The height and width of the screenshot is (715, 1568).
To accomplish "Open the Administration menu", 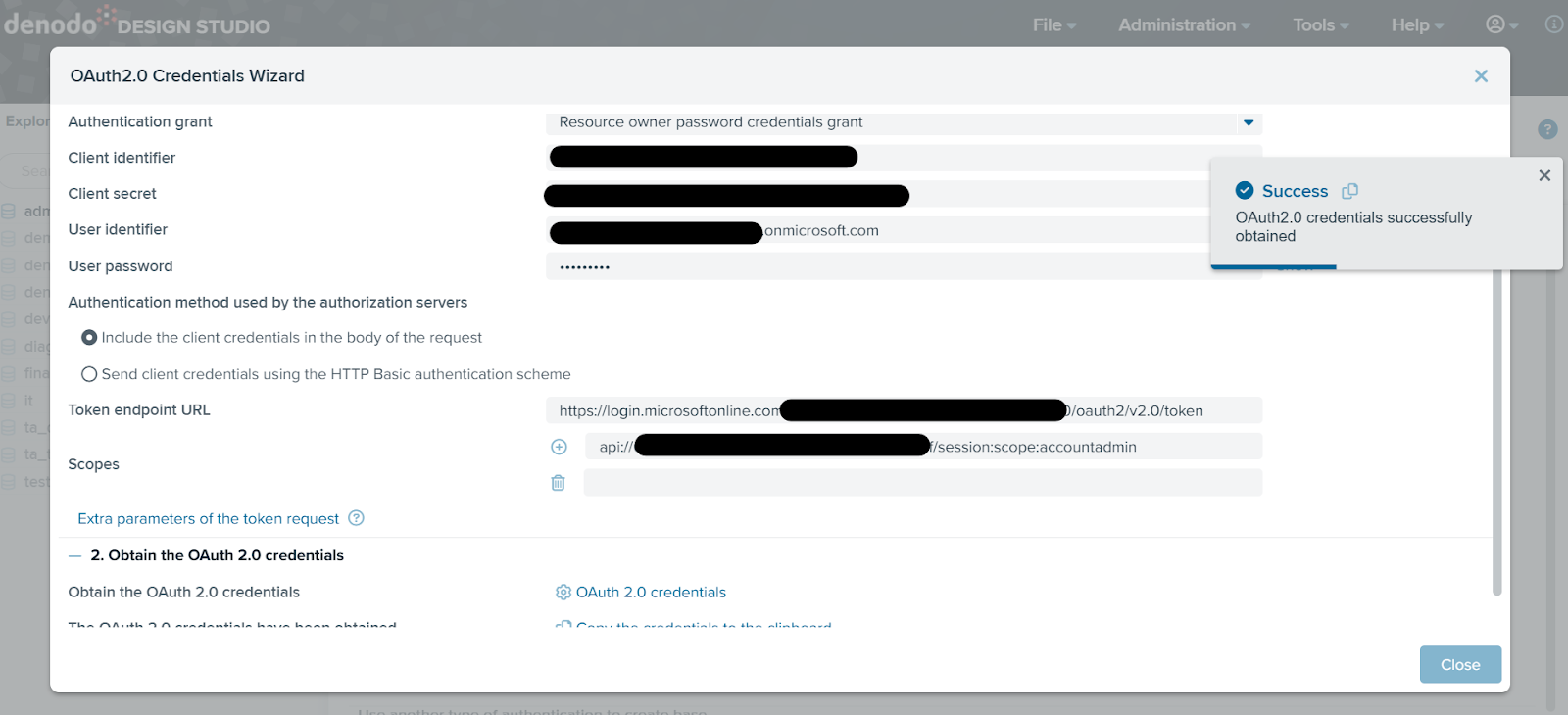I will (1185, 24).
